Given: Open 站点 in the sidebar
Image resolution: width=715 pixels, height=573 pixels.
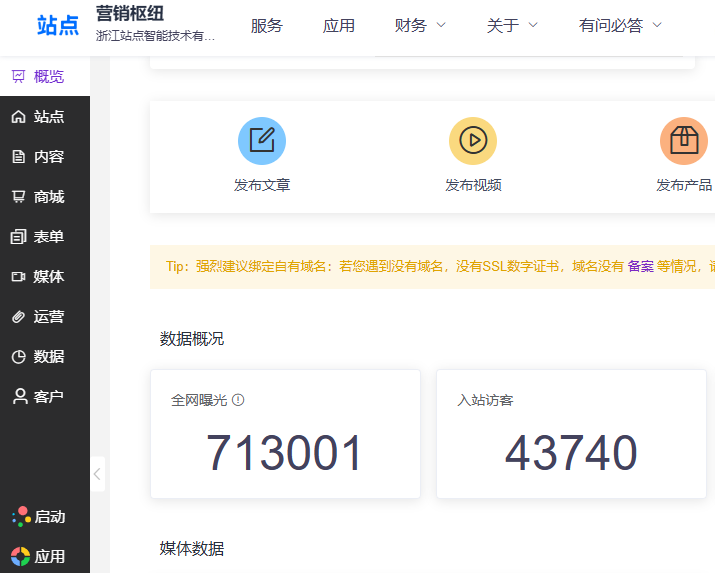Looking at the screenshot, I should [x=45, y=117].
